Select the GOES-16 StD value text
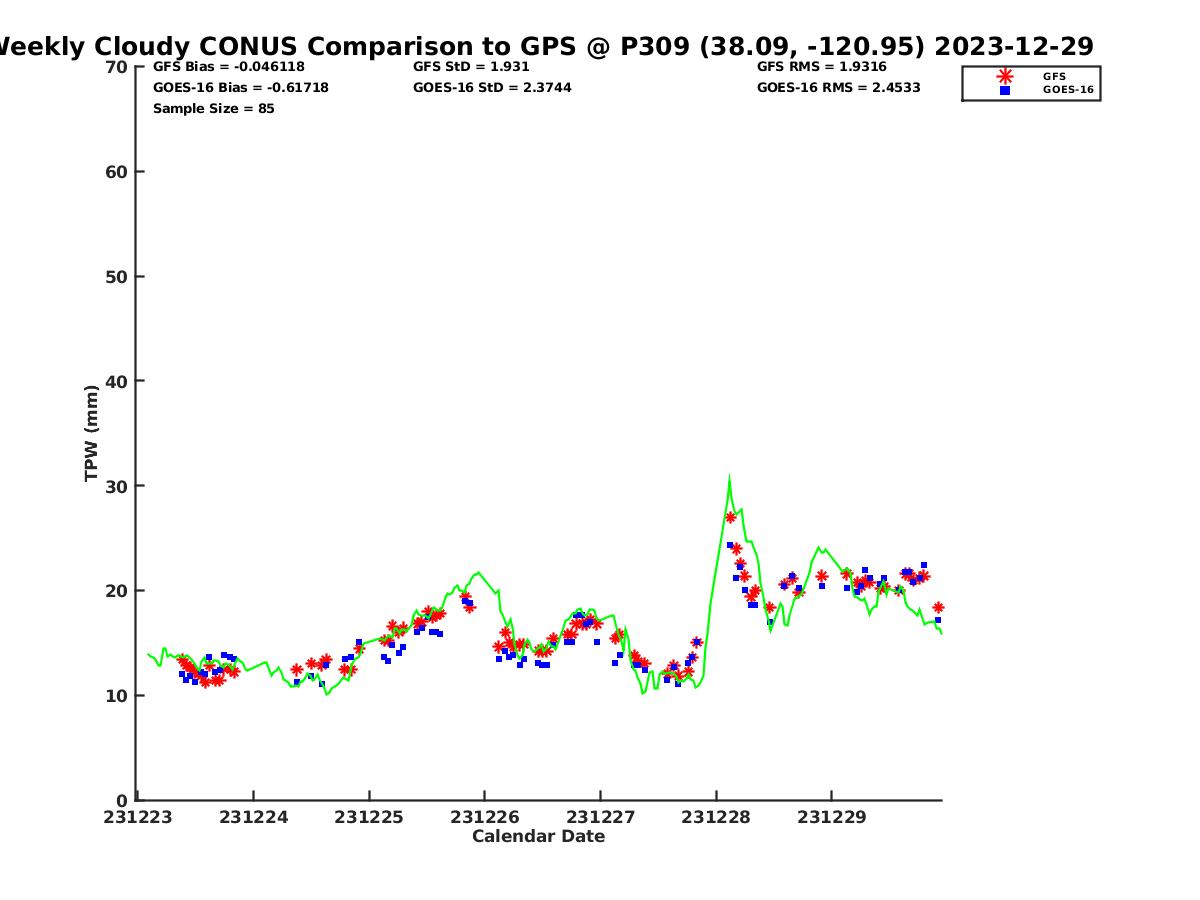The width and height of the screenshot is (1200, 900). [492, 88]
